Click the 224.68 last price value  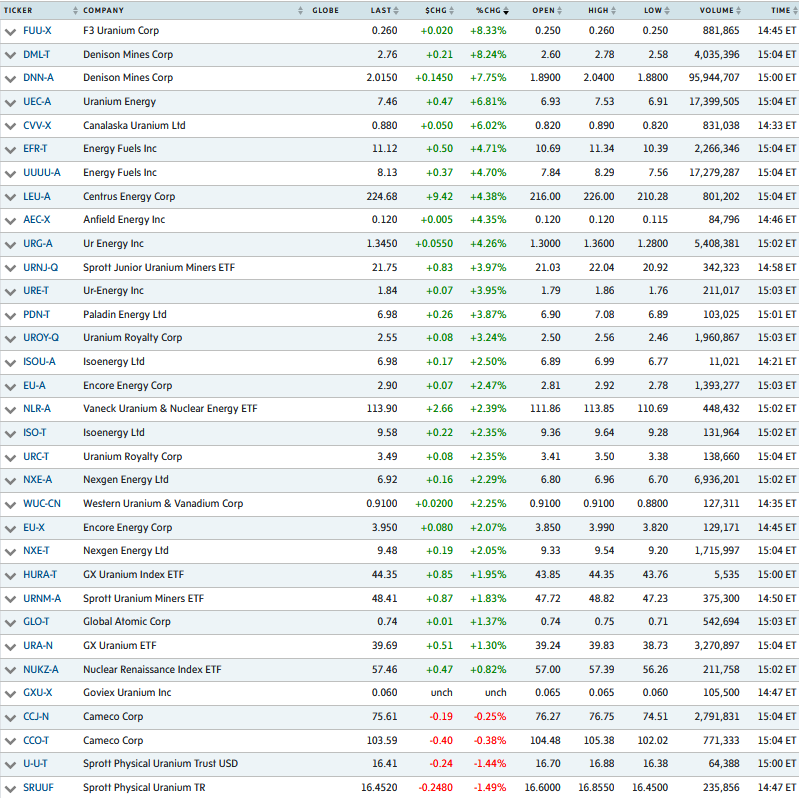click(x=382, y=196)
